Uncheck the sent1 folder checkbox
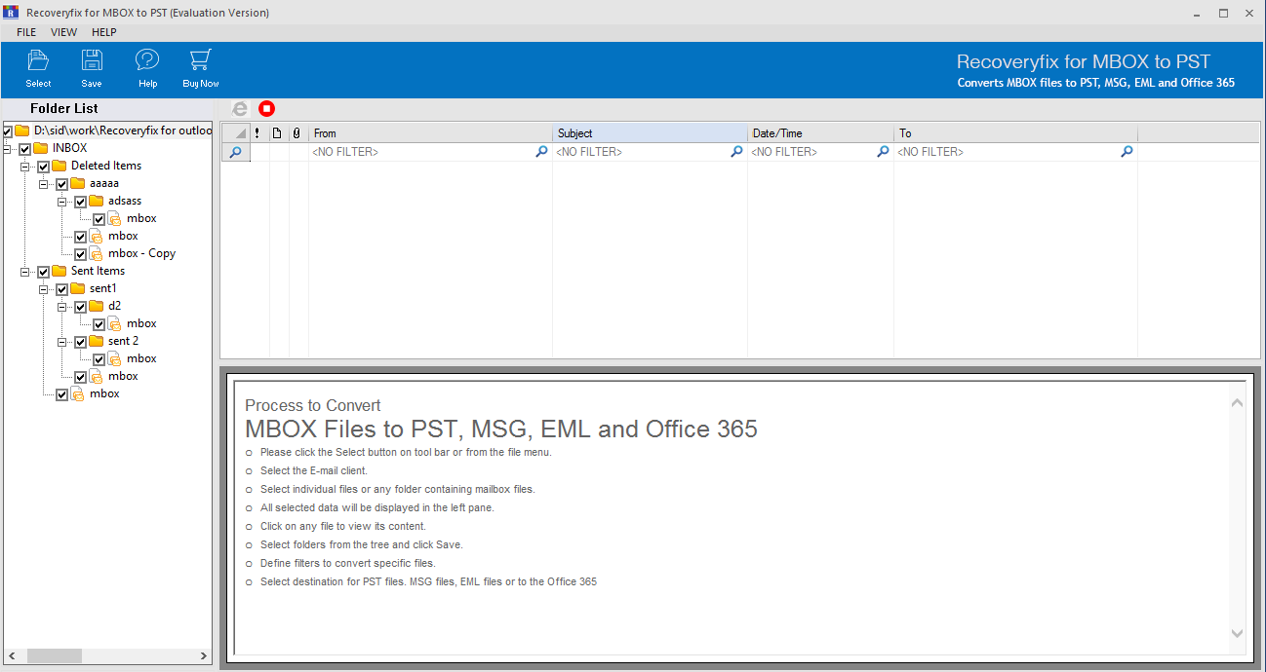Image resolution: width=1266 pixels, height=672 pixels. (x=62, y=289)
